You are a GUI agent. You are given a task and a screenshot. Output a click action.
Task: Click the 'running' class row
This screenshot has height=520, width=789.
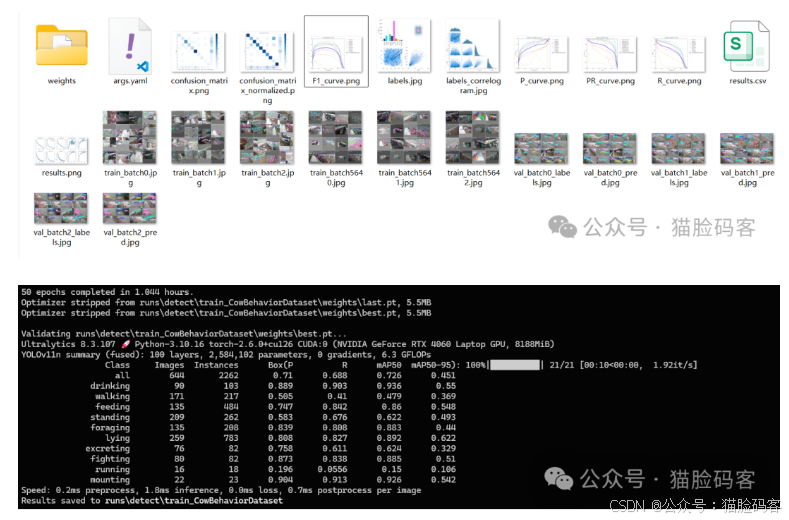point(275,470)
